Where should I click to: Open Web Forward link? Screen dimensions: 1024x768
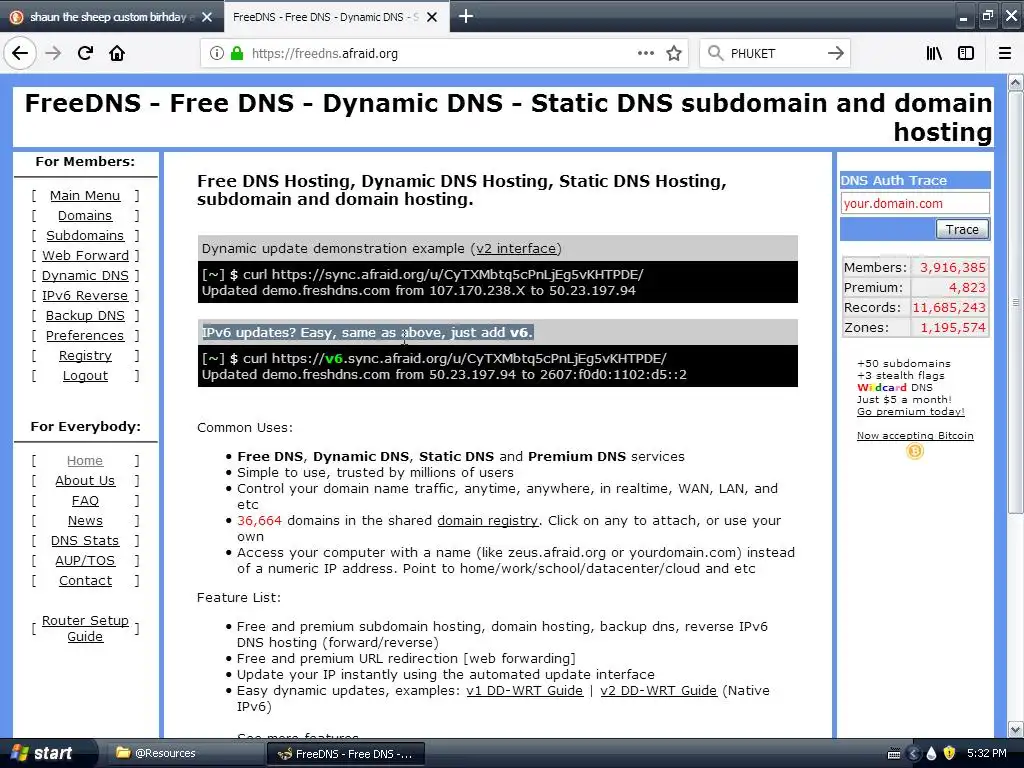pyautogui.click(x=85, y=255)
